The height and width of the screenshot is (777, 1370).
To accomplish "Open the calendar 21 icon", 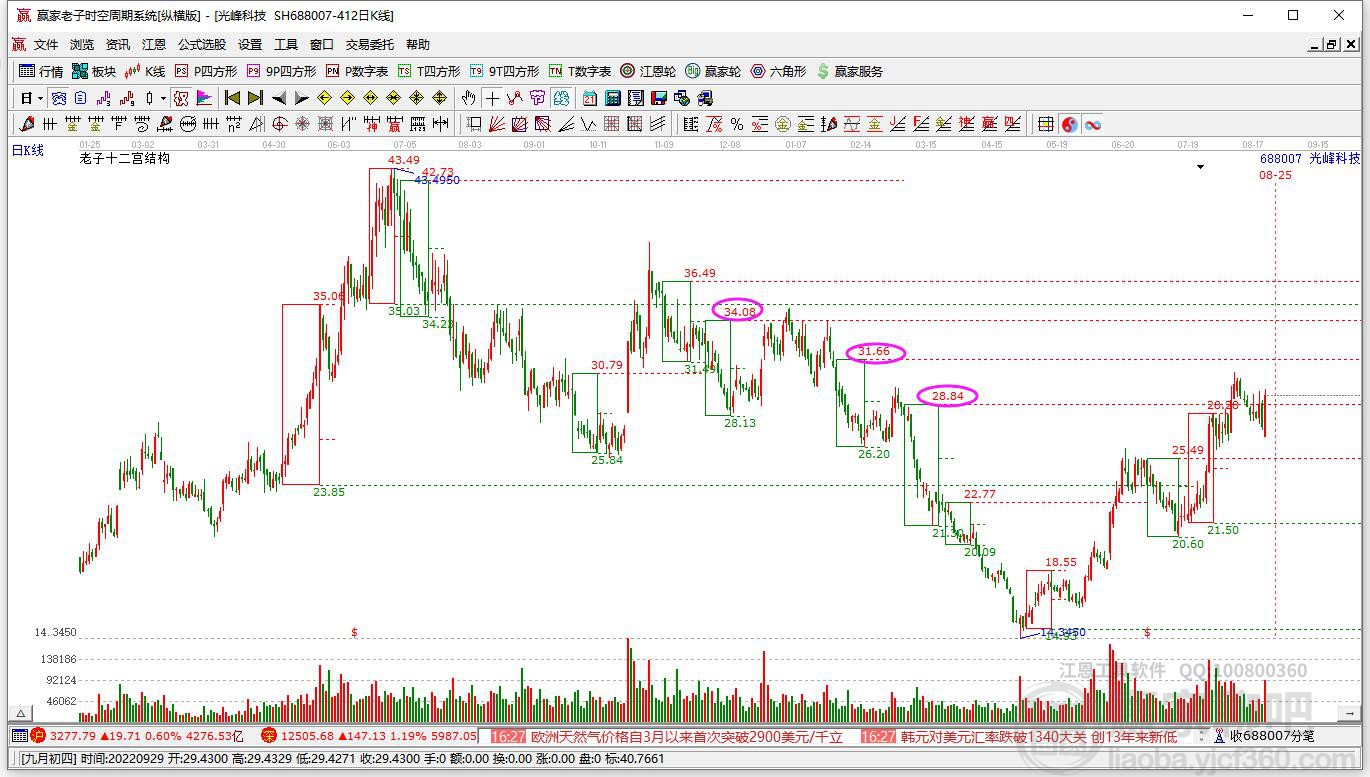I will [590, 98].
